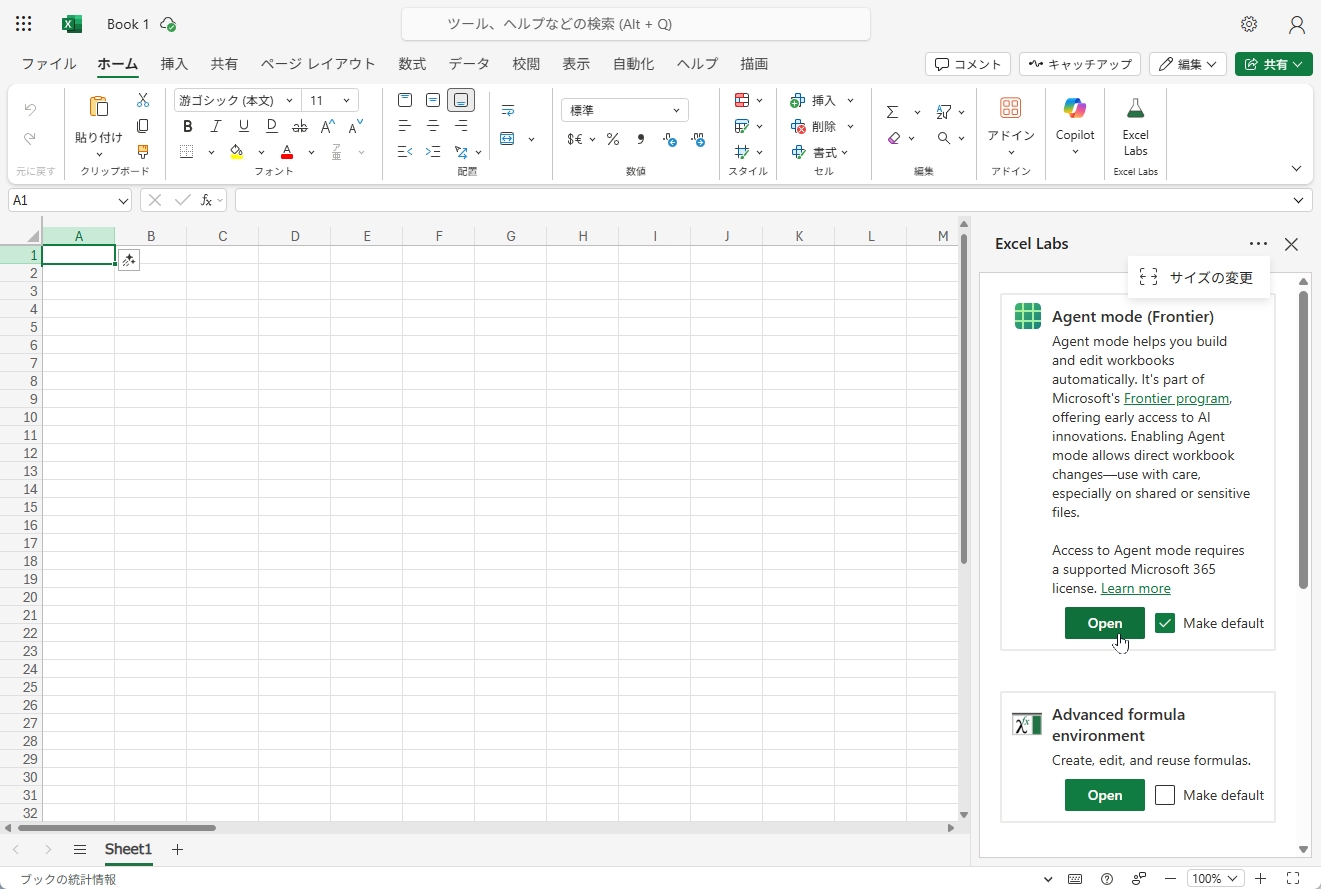
Task: Click the percent style icon
Action: point(612,139)
